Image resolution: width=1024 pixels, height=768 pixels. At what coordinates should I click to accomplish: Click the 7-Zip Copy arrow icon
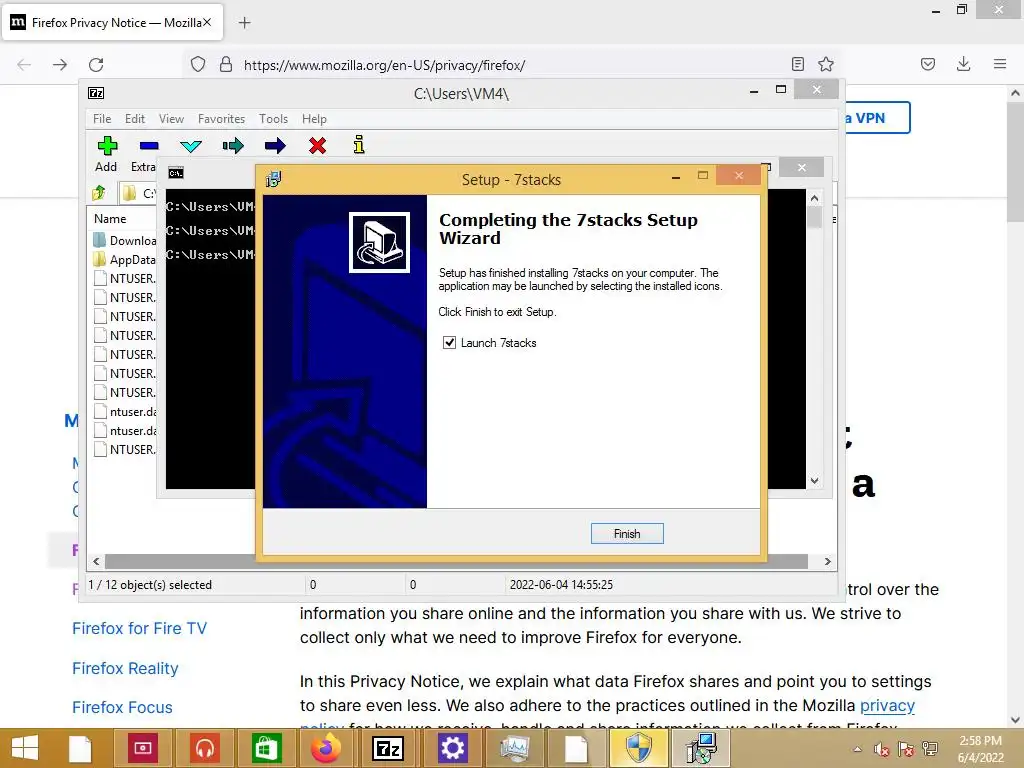[232, 146]
